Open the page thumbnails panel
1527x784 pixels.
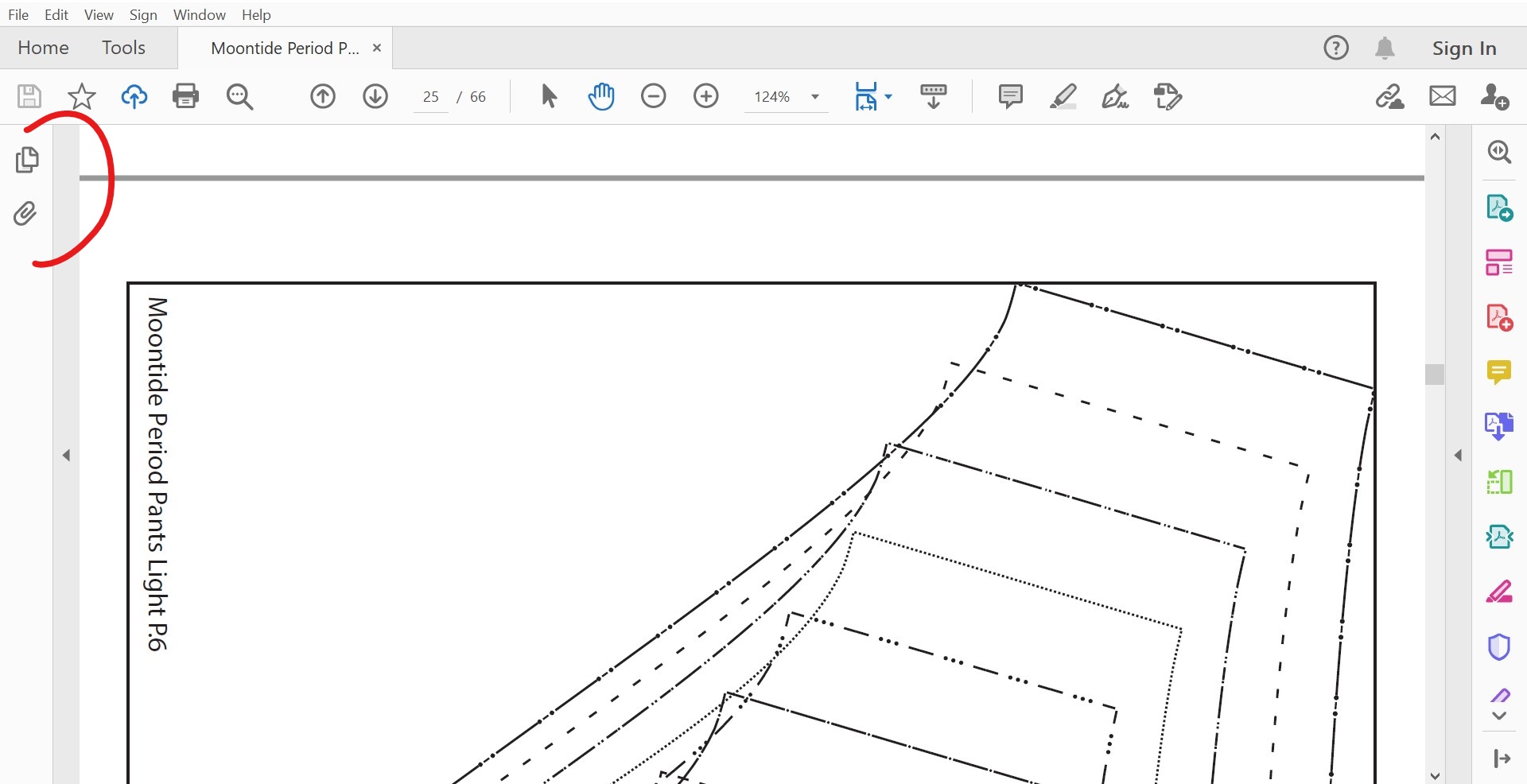29,160
